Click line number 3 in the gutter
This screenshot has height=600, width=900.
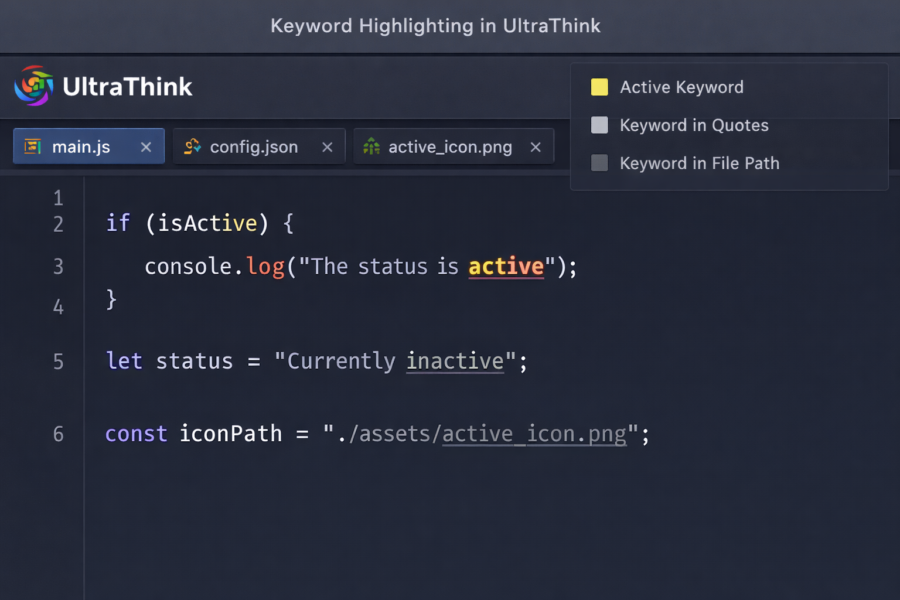[58, 267]
